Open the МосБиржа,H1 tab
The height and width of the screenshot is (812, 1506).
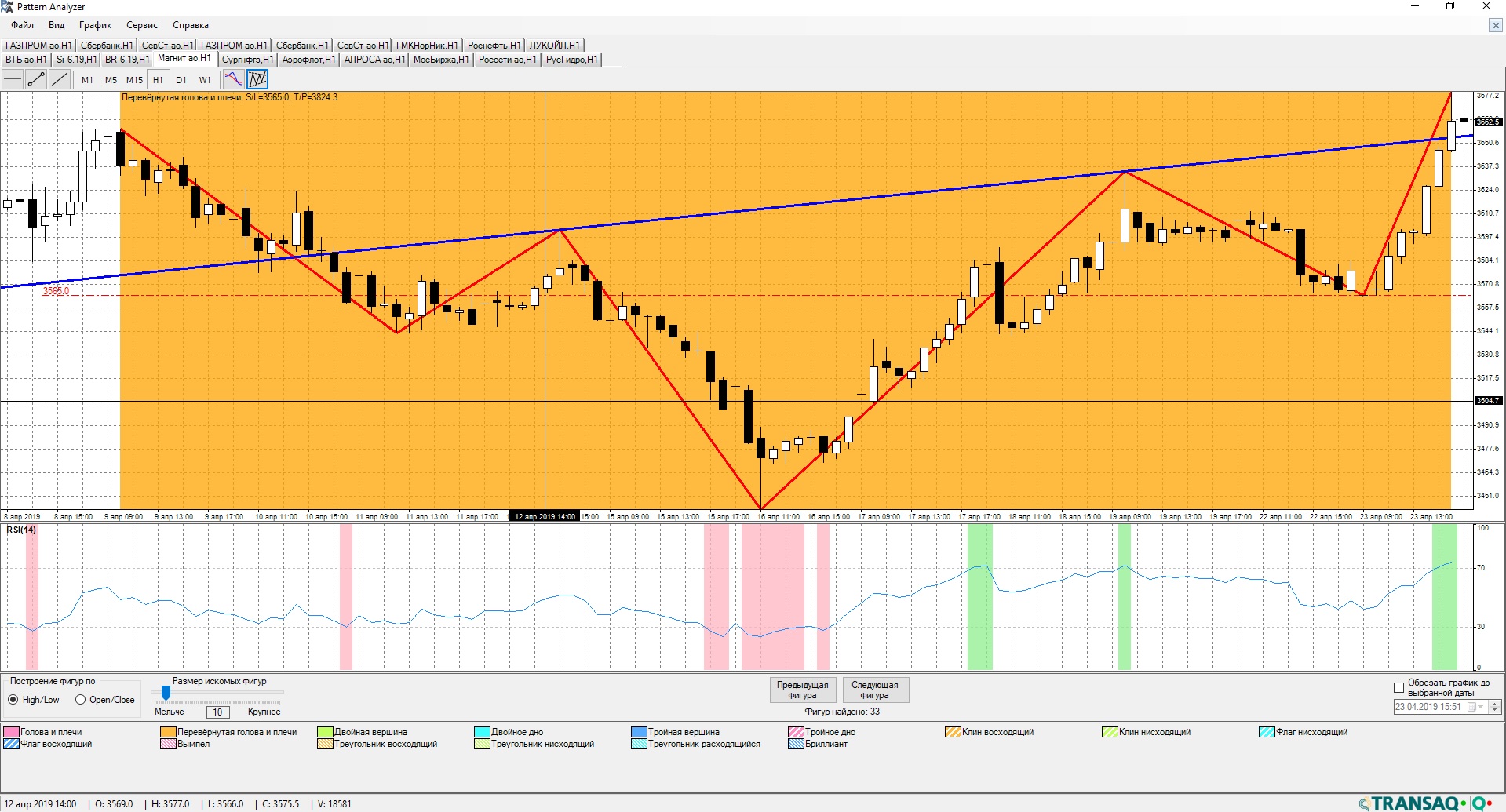pyautogui.click(x=441, y=60)
